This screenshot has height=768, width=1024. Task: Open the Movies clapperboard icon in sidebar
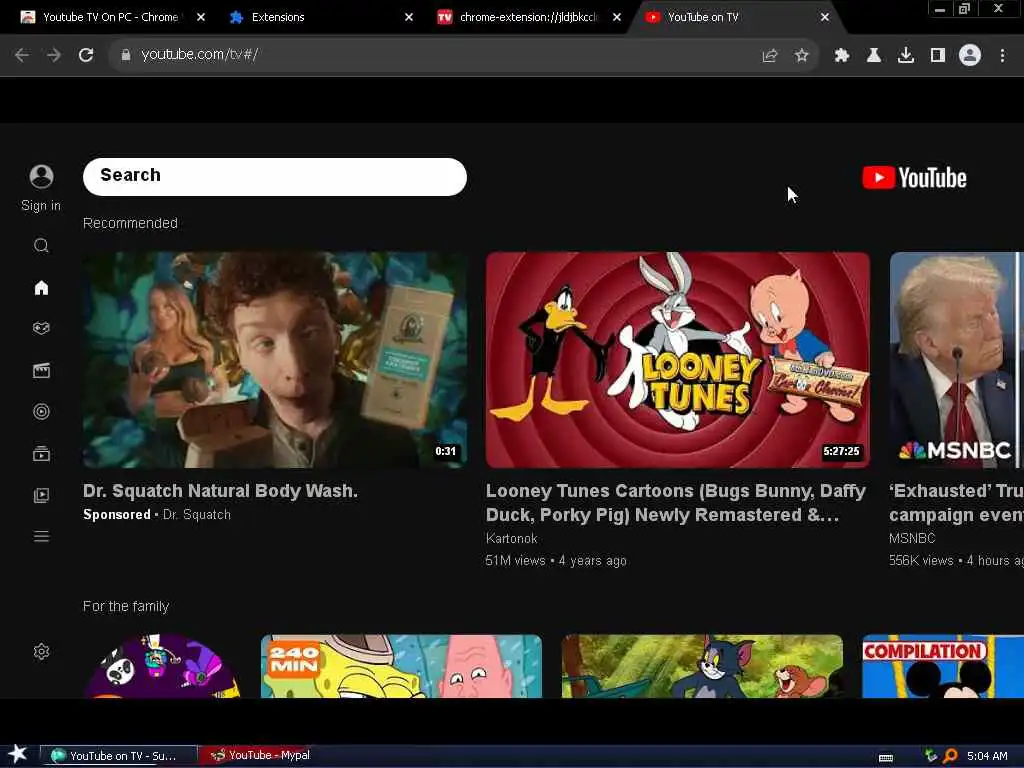pos(41,370)
